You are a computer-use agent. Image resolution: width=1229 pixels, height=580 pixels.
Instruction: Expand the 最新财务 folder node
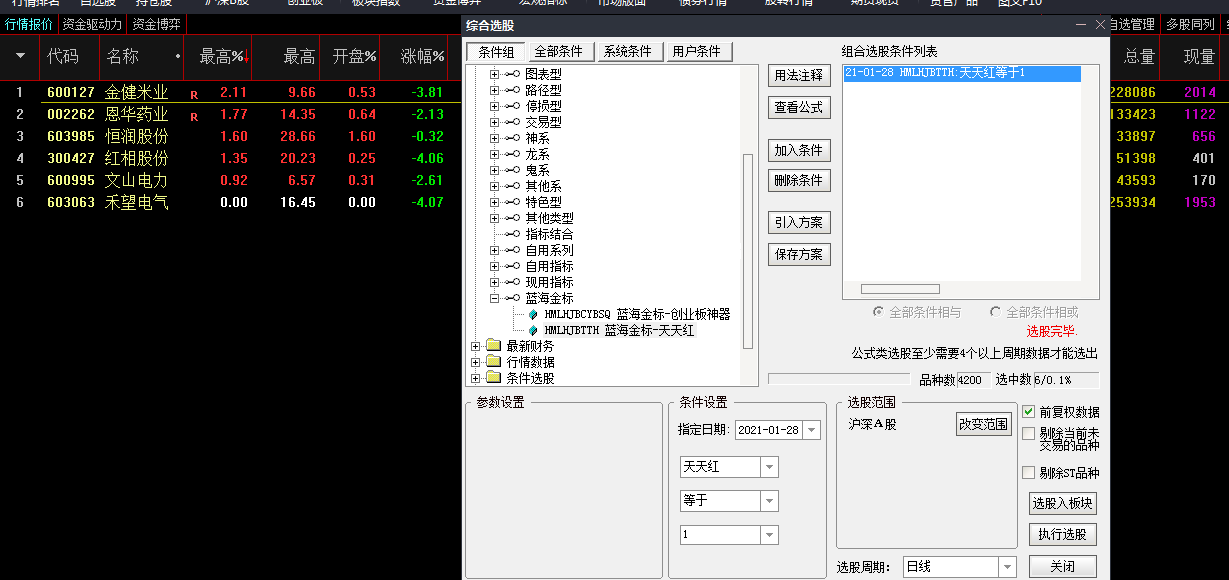point(474,346)
